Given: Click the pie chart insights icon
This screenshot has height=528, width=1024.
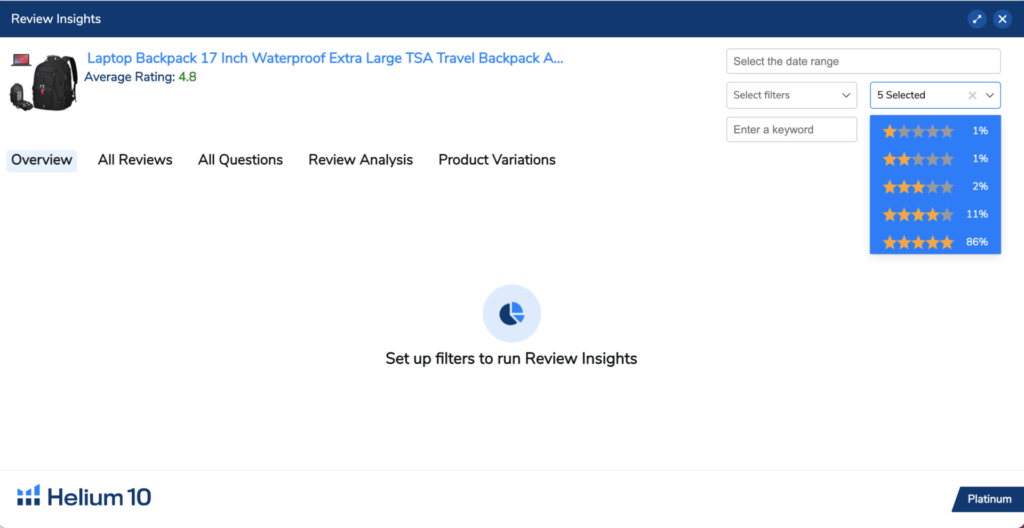Looking at the screenshot, I should [x=511, y=313].
